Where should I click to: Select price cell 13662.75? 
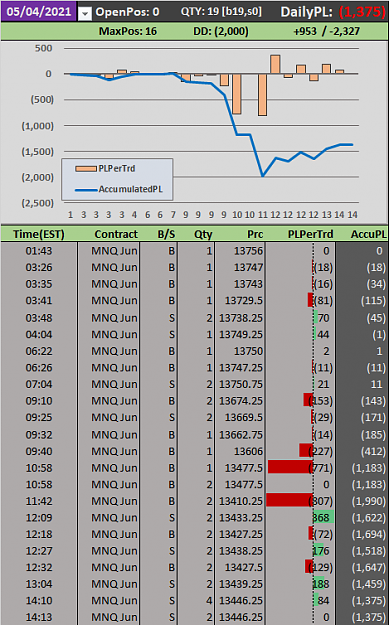(x=240, y=434)
